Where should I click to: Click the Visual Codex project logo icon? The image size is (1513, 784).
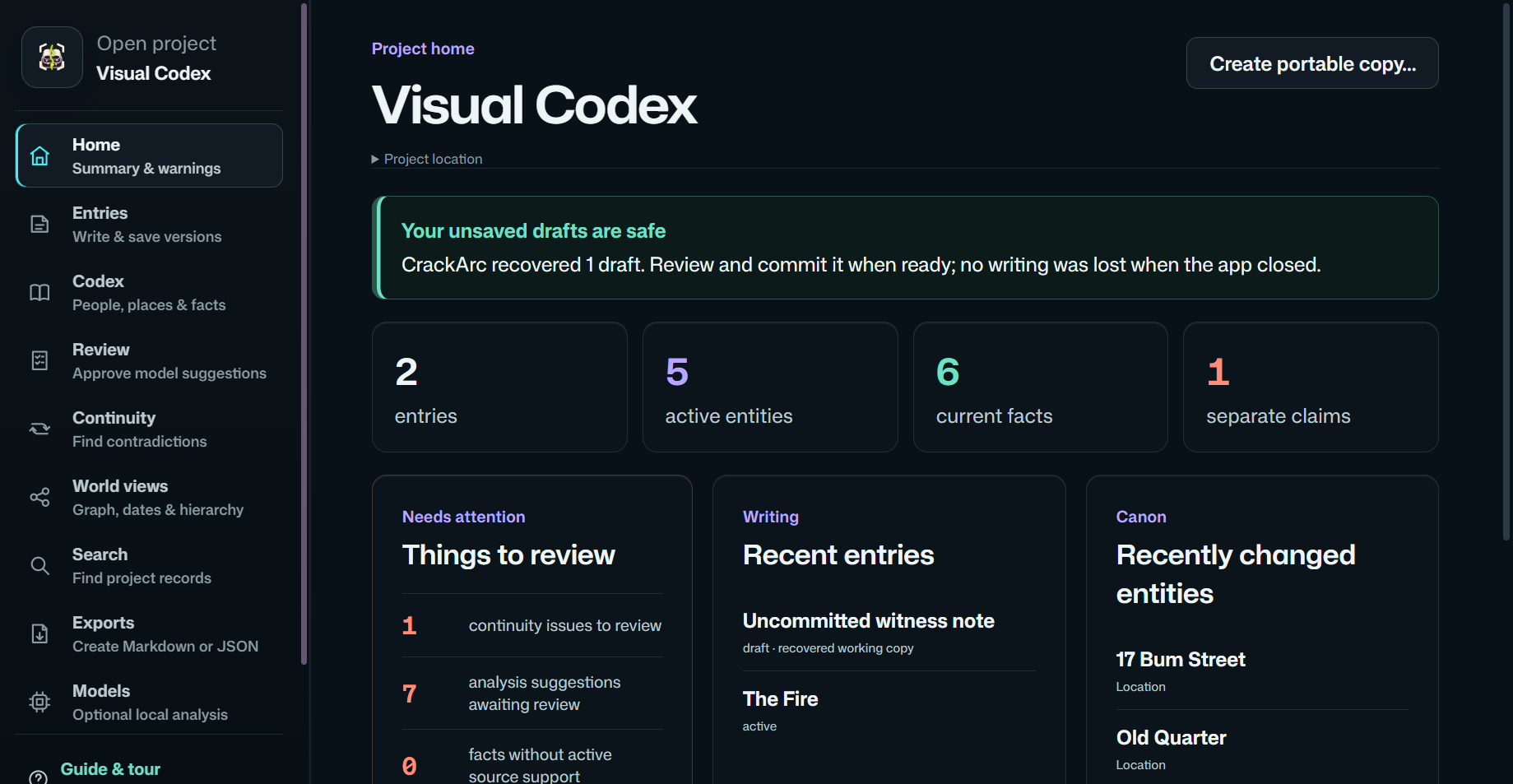point(52,58)
